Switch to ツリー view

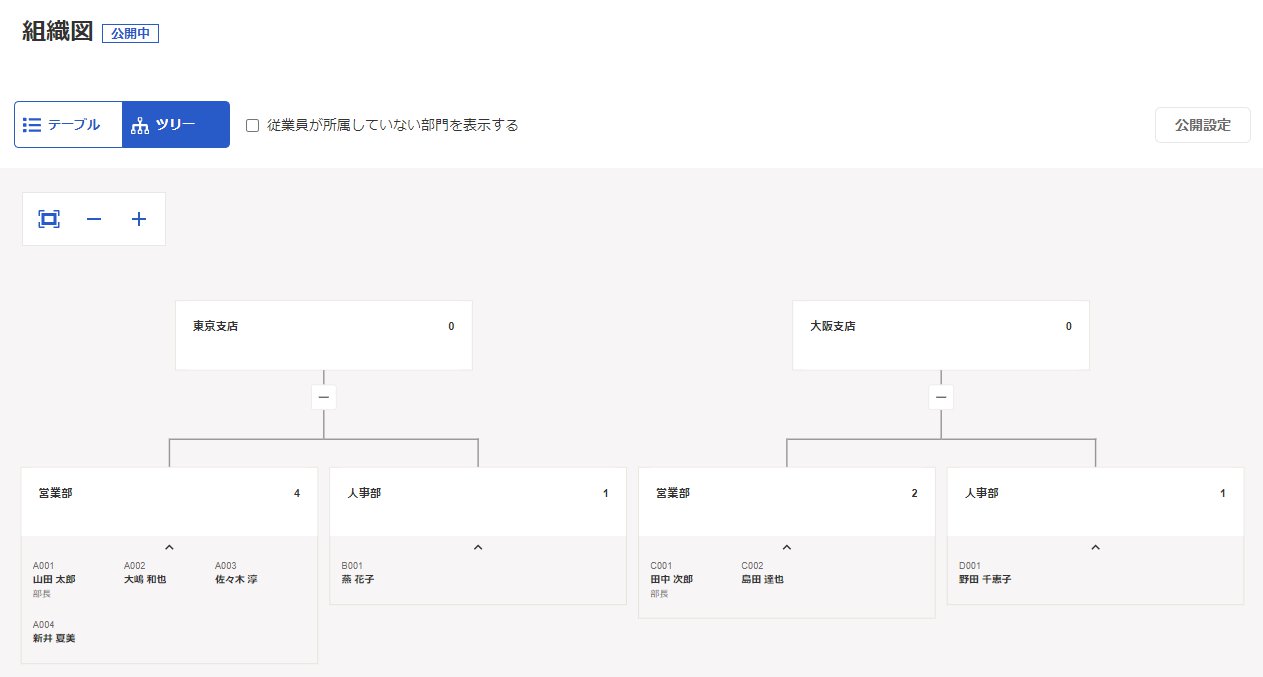tap(176, 125)
